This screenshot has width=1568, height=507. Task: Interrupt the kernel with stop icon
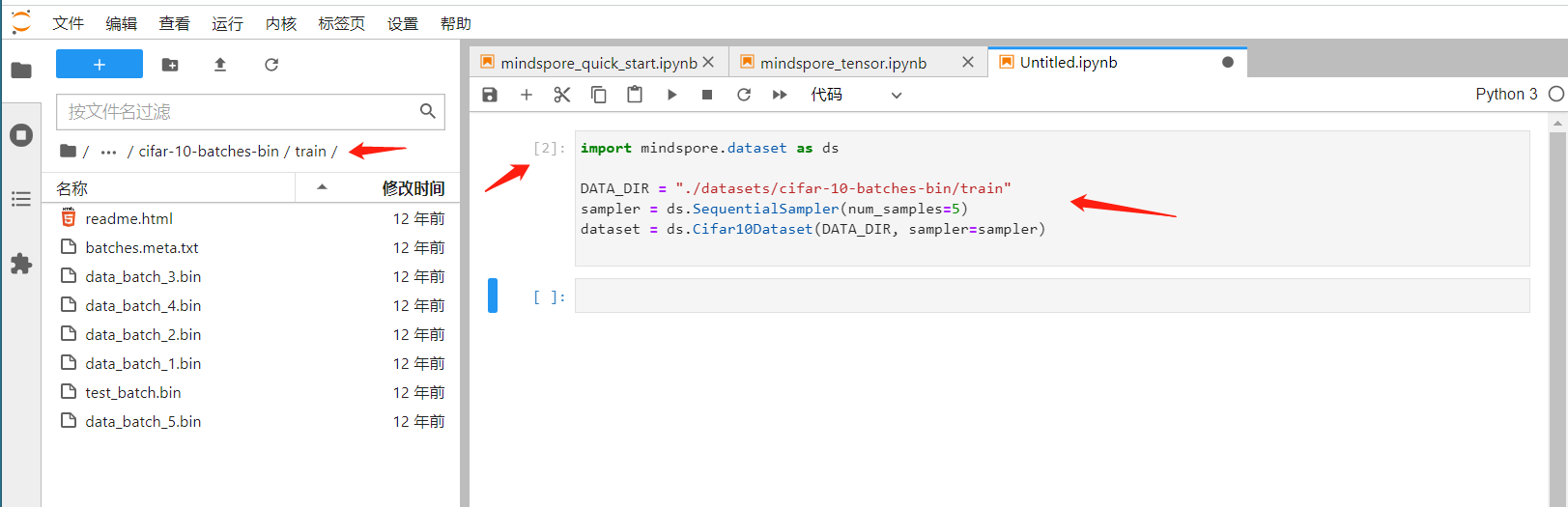point(707,95)
